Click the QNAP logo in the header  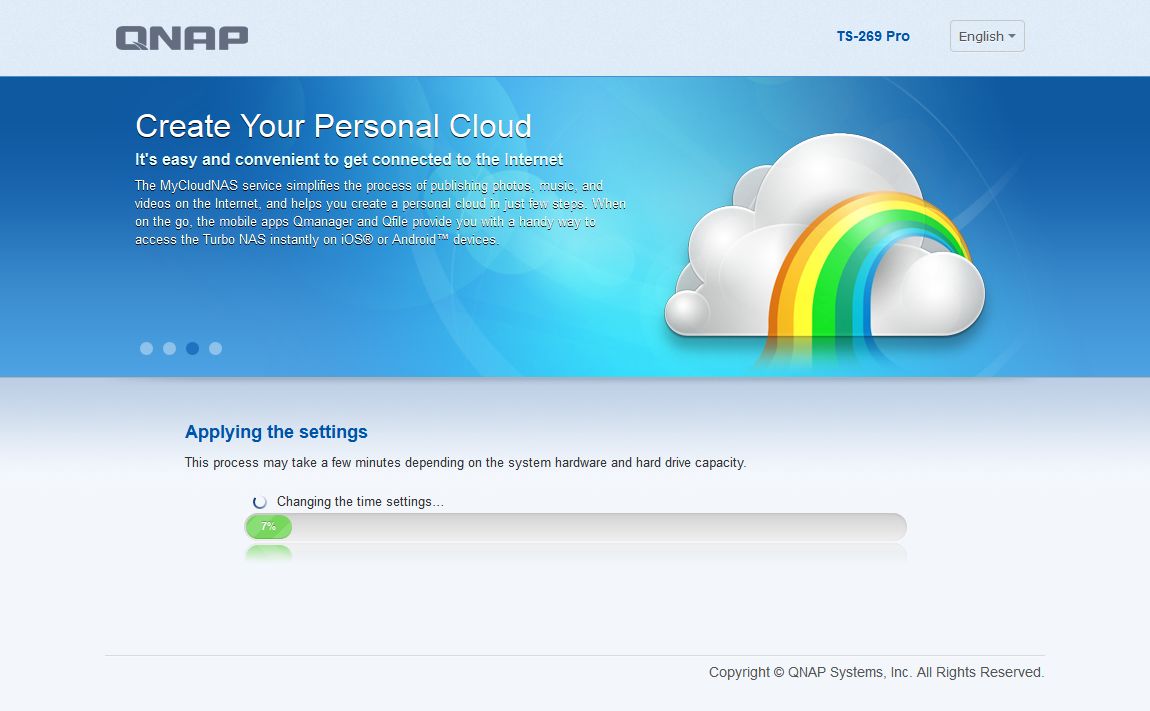pos(182,38)
